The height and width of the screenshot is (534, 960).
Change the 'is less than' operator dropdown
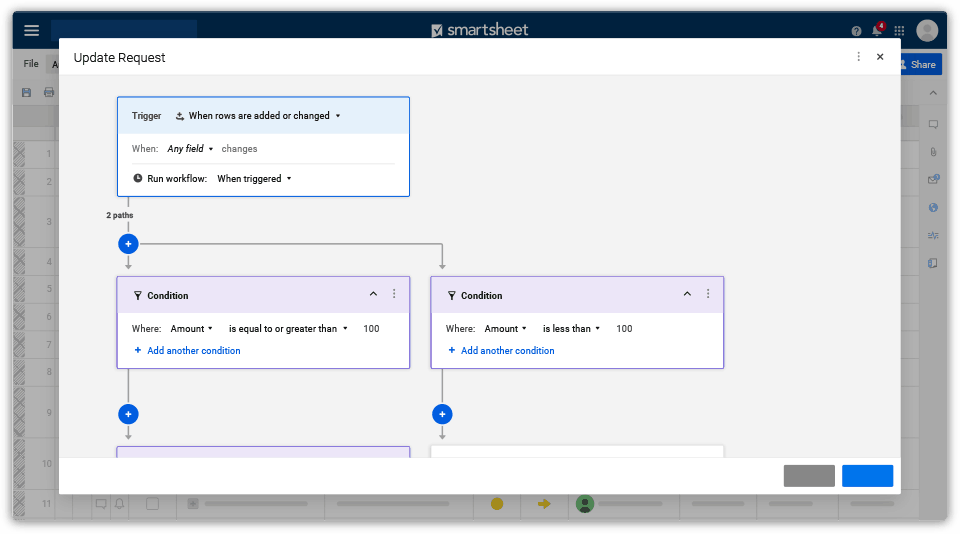click(x=571, y=329)
